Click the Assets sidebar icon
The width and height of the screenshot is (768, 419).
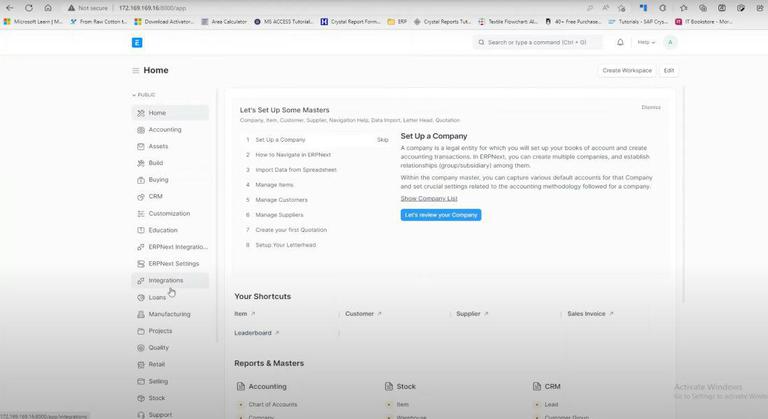pos(141,147)
